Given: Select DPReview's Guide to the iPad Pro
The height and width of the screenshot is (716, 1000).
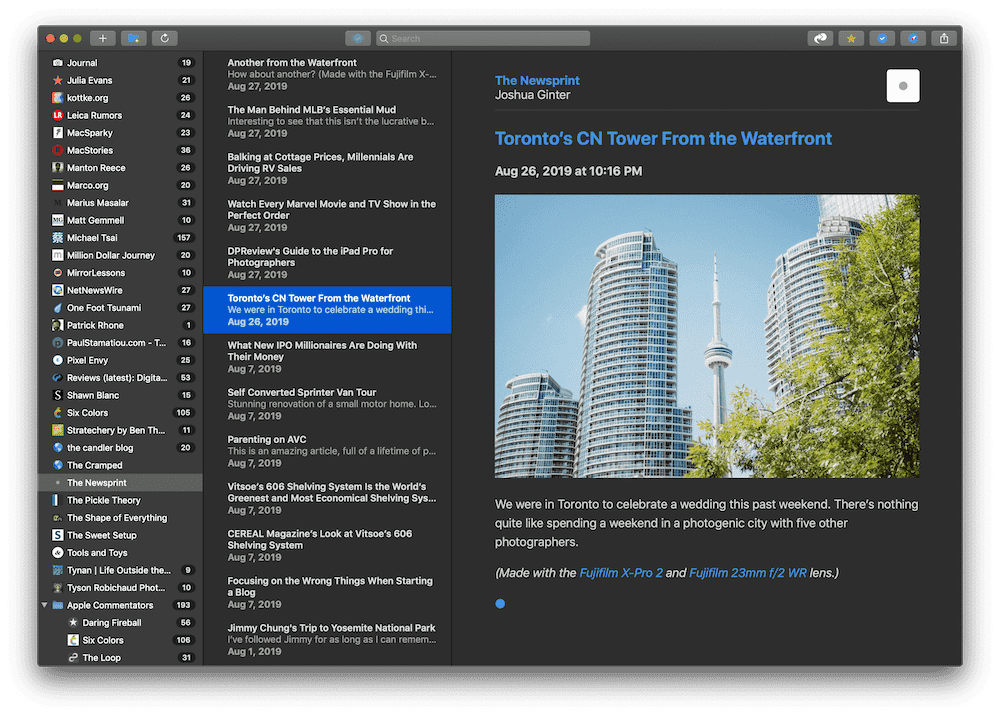Looking at the screenshot, I should (327, 263).
